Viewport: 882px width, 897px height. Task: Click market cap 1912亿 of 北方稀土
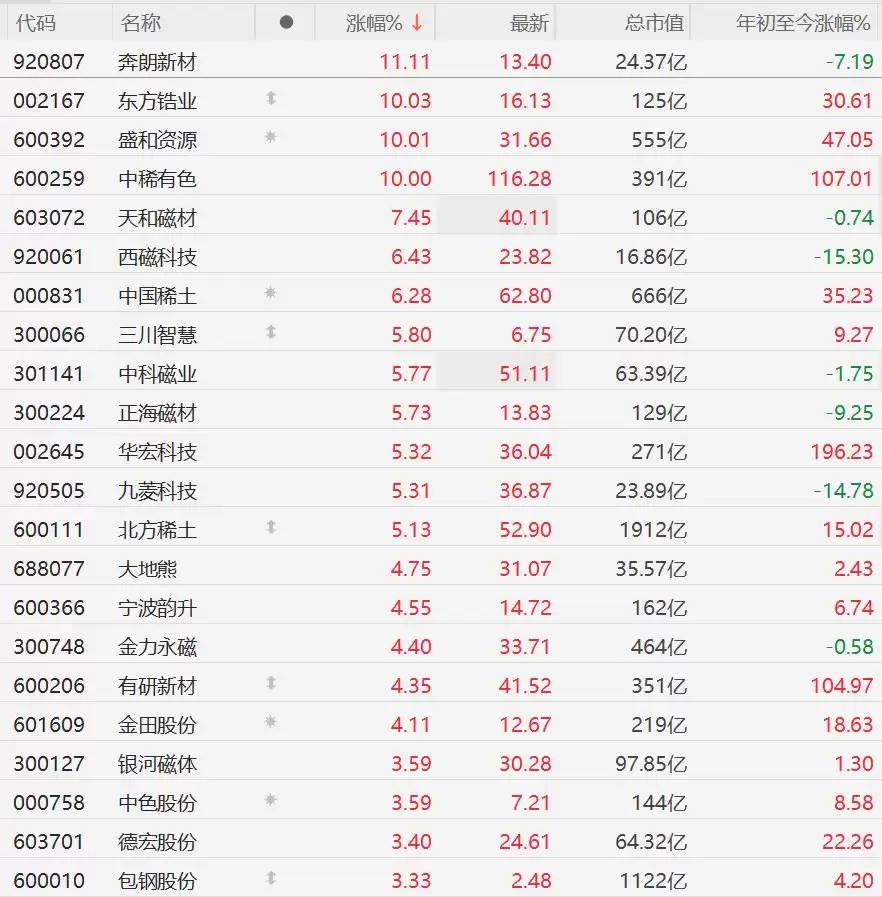tap(653, 530)
